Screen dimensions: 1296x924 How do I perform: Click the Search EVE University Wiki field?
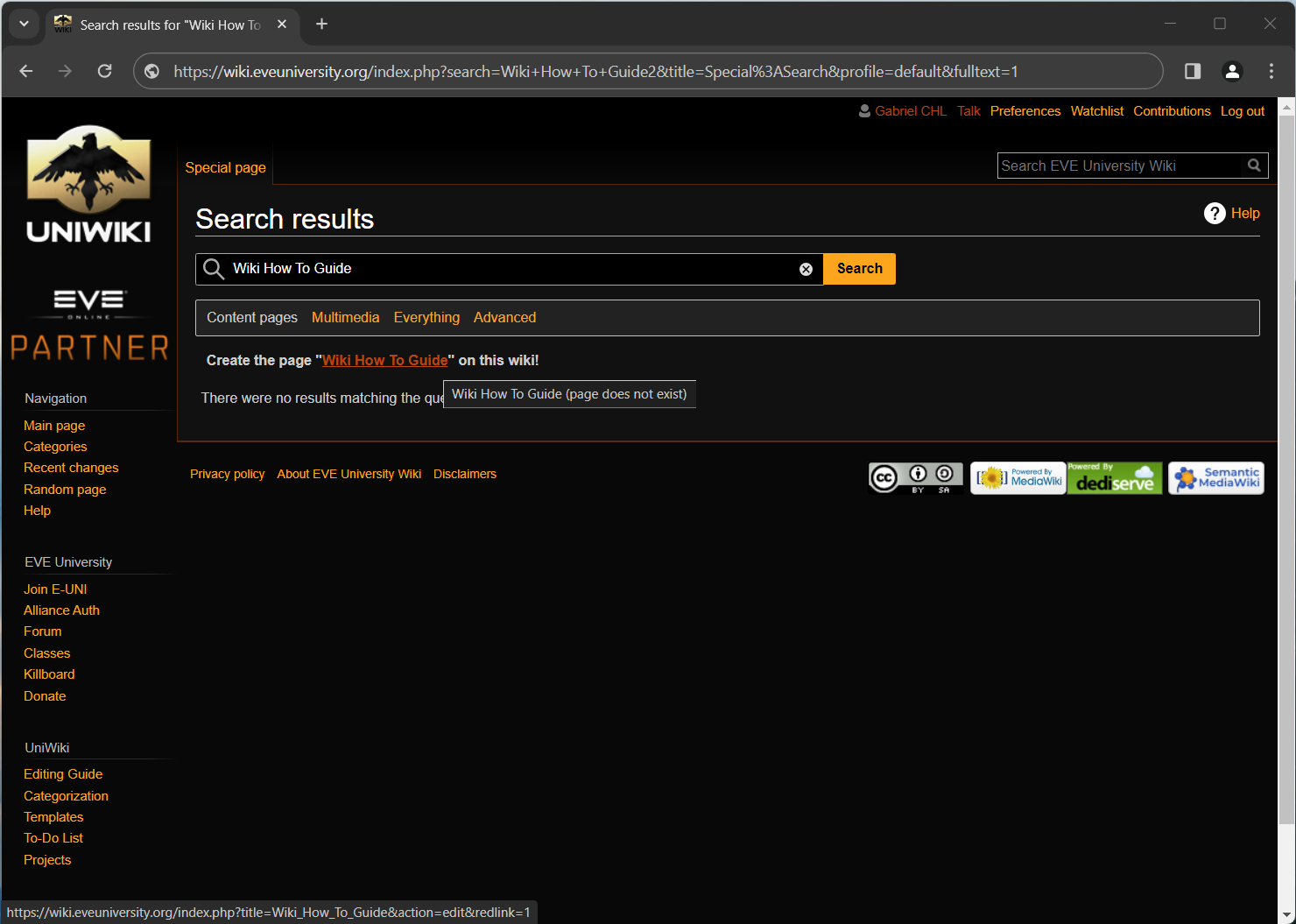click(x=1121, y=166)
